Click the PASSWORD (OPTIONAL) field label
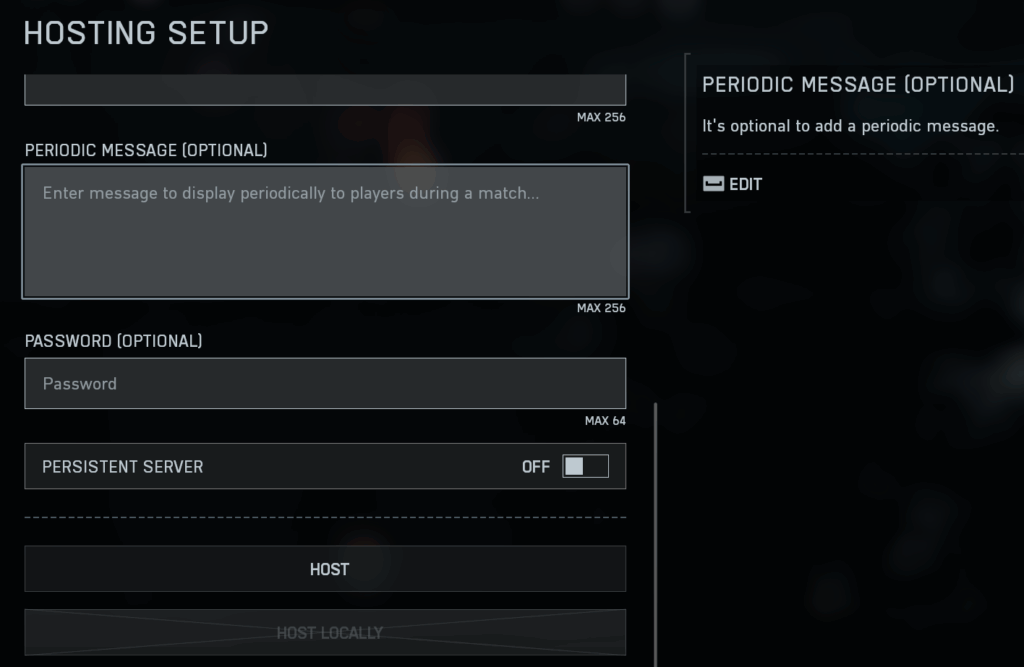The image size is (1024, 667). pyautogui.click(x=113, y=341)
